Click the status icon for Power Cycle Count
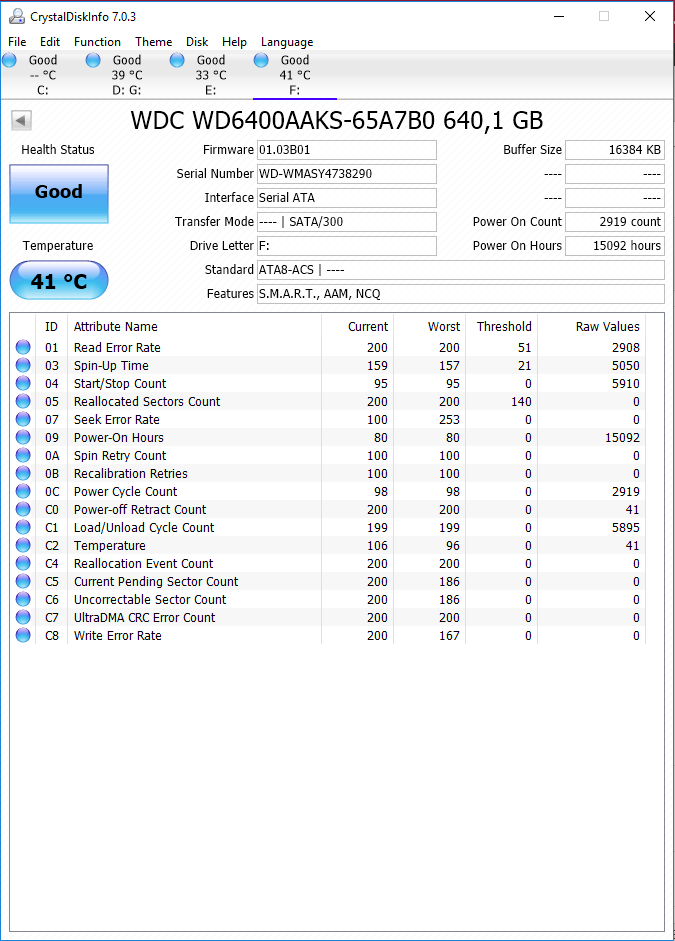 (x=23, y=491)
